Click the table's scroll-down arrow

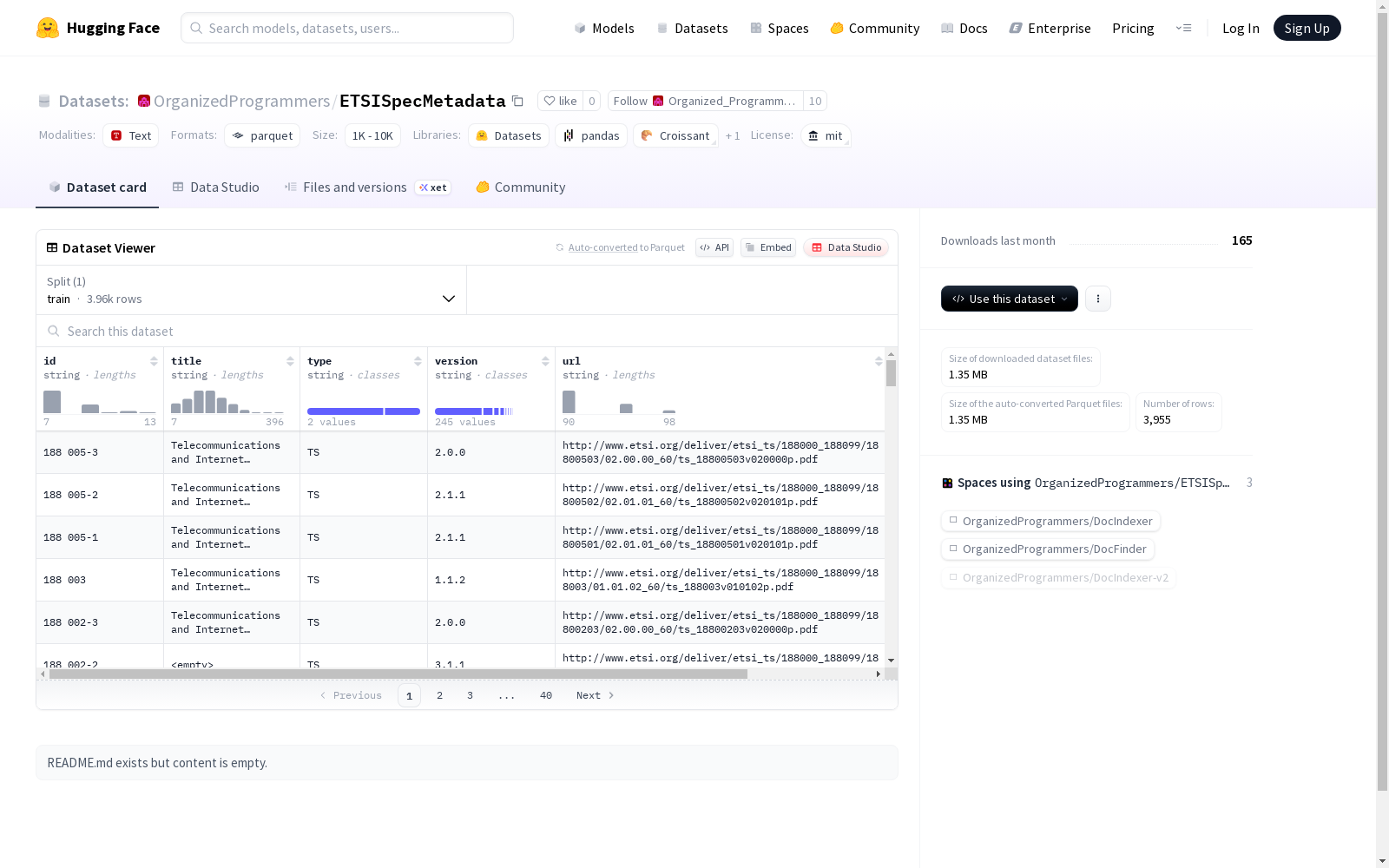[891, 661]
